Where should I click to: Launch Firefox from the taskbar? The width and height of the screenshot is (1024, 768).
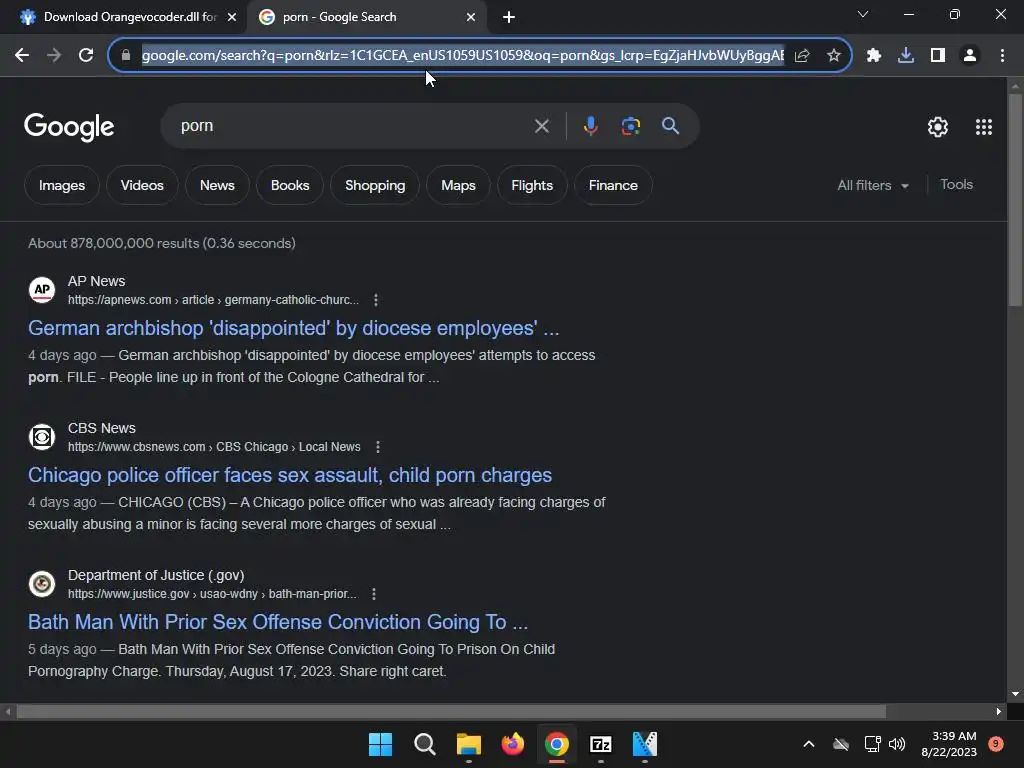point(513,744)
